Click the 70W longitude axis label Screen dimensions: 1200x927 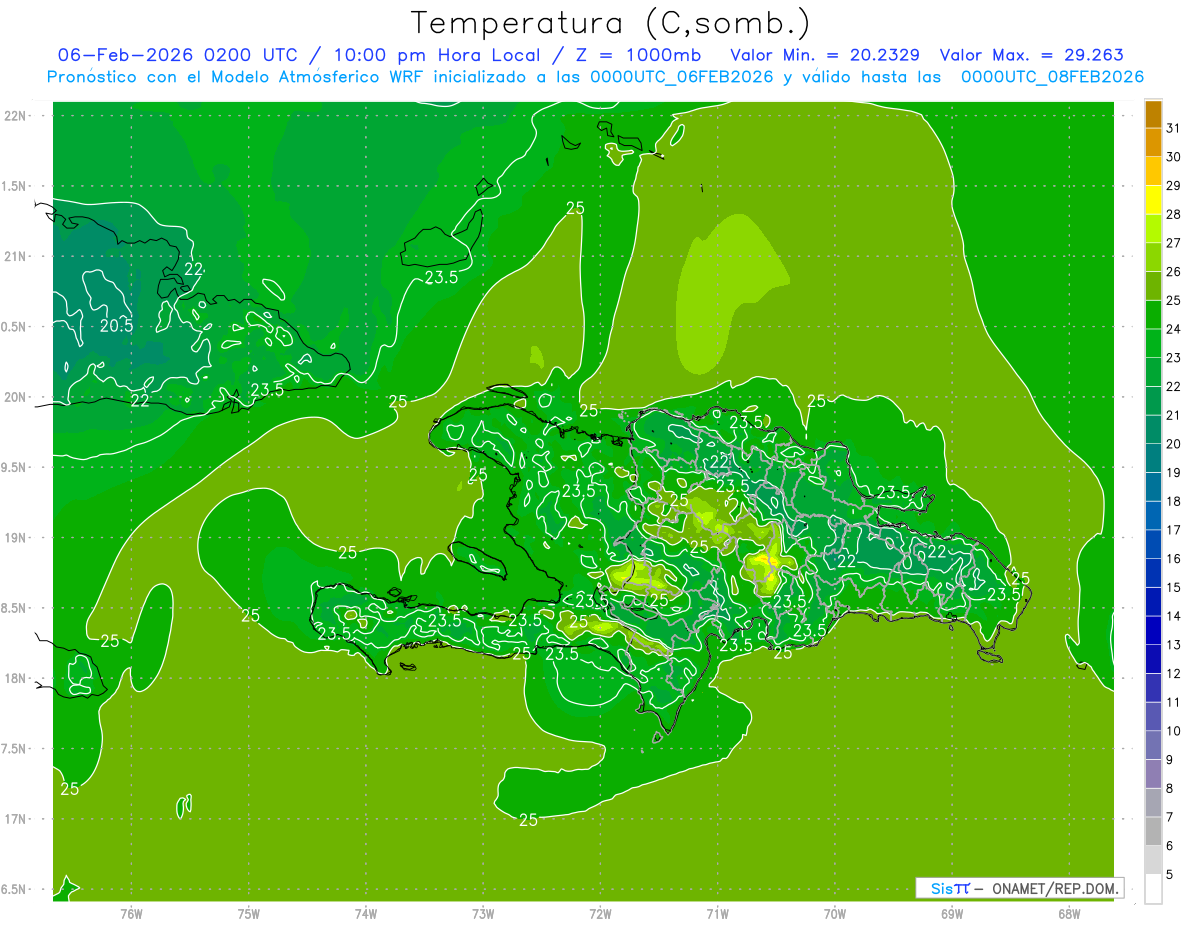point(834,914)
